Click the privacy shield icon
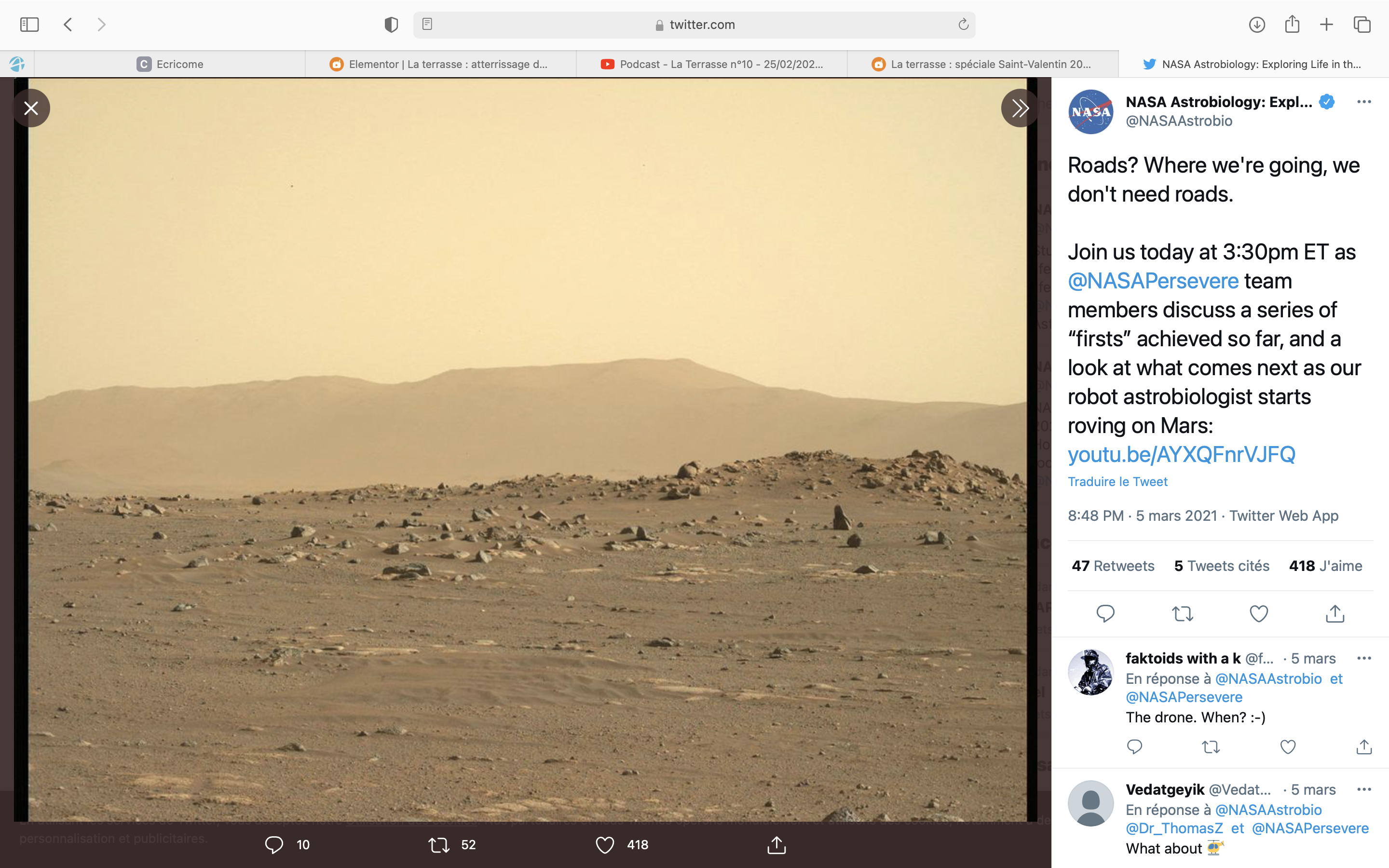The height and width of the screenshot is (868, 1389). (x=391, y=25)
